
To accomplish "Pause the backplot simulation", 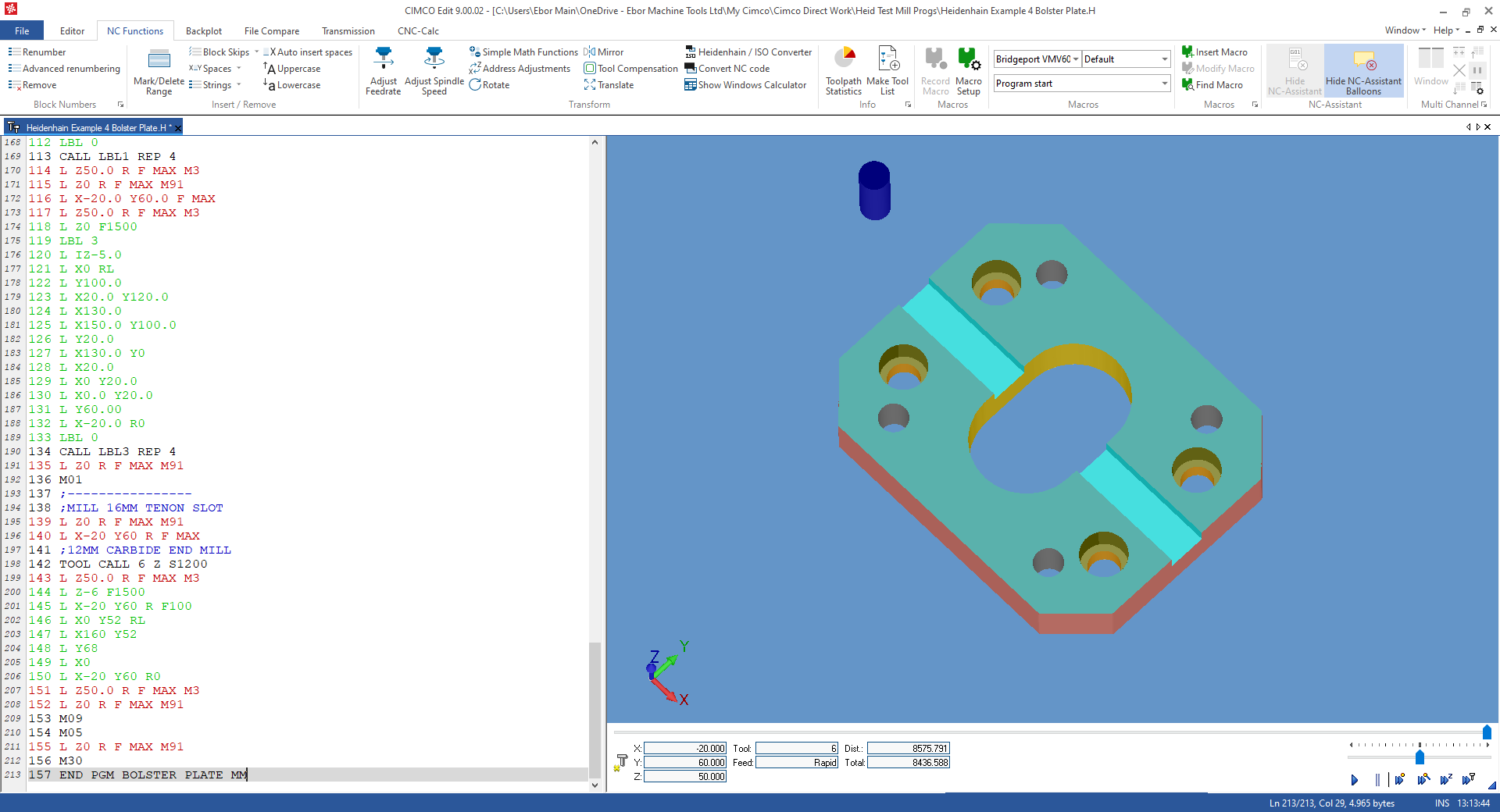I will pos(1377,779).
